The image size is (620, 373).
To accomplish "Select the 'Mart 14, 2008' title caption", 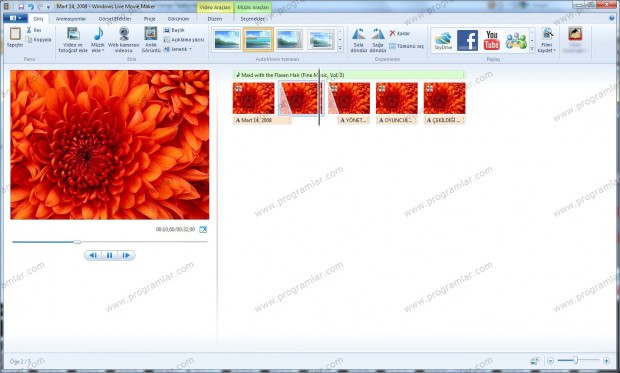I will 262,120.
